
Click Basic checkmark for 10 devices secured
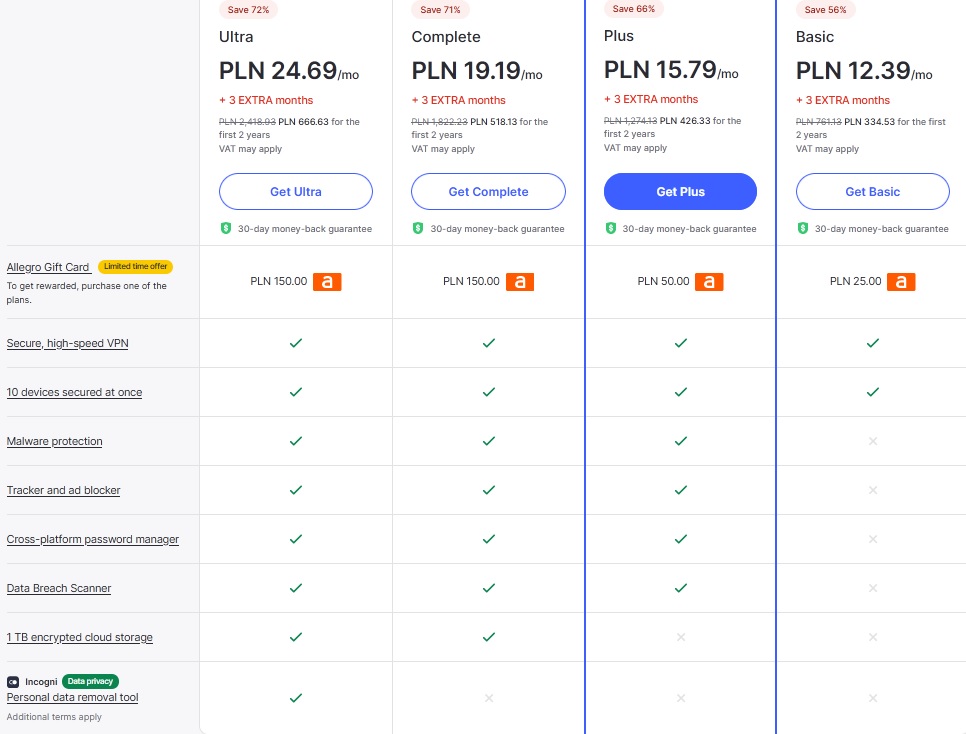pyautogui.click(x=872, y=392)
